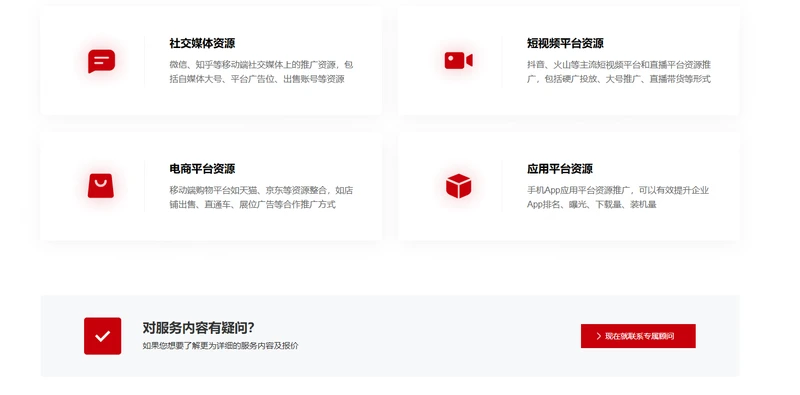The height and width of the screenshot is (395, 800).
Task: Open the 社交媒体资源 heading
Action: 202,43
